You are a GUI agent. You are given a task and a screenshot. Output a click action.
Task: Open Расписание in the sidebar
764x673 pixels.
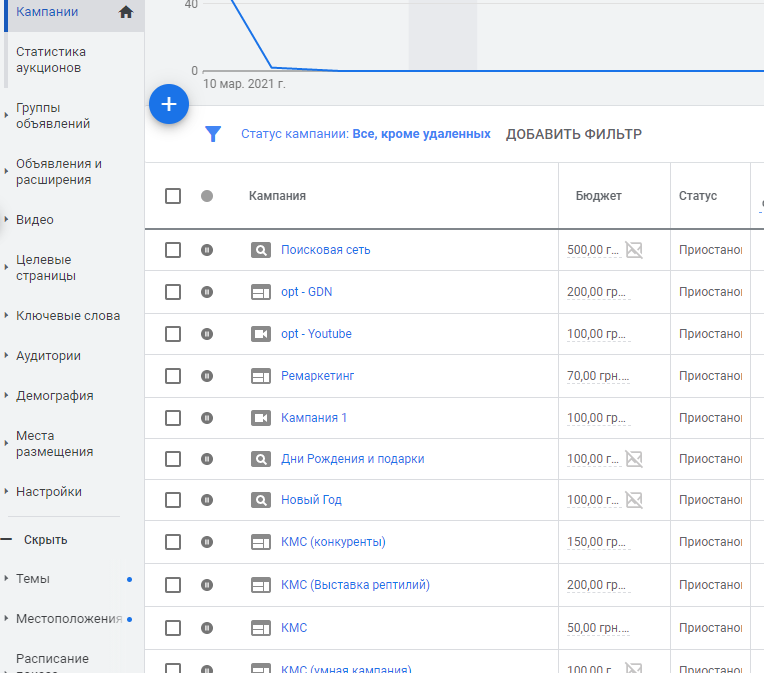pyautogui.click(x=52, y=659)
